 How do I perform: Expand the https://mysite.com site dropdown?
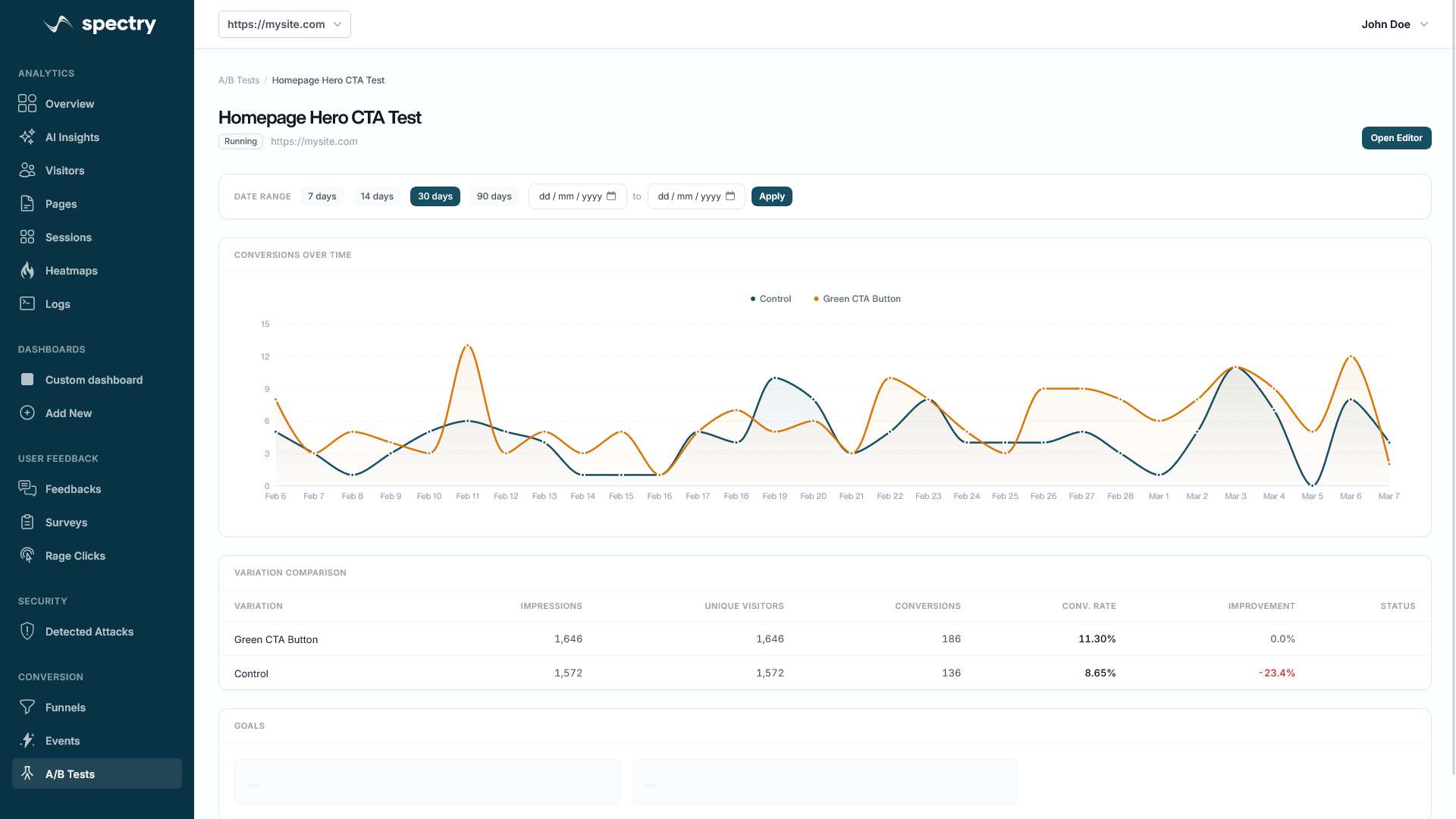[x=284, y=24]
